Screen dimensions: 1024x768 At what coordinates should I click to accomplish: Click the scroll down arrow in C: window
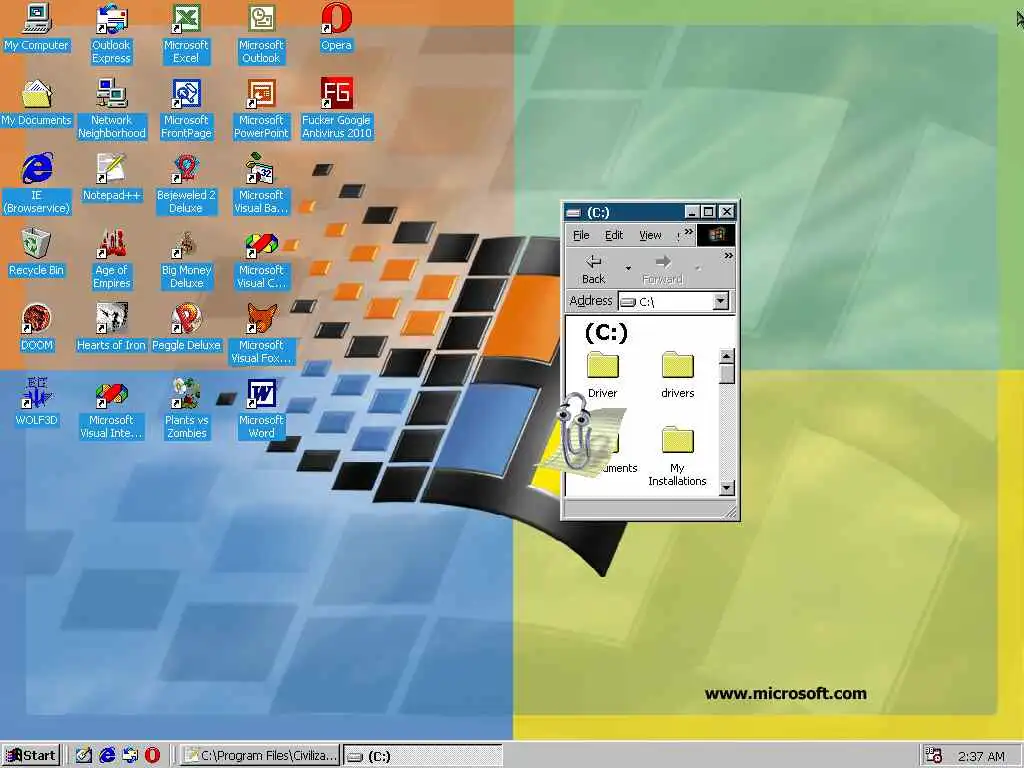point(726,488)
